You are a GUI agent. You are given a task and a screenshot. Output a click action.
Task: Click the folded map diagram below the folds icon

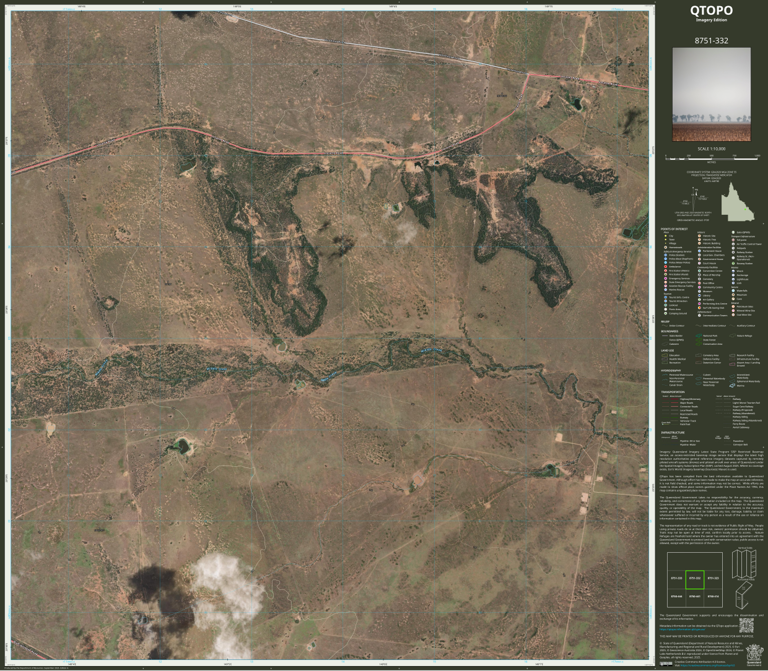click(x=743, y=595)
